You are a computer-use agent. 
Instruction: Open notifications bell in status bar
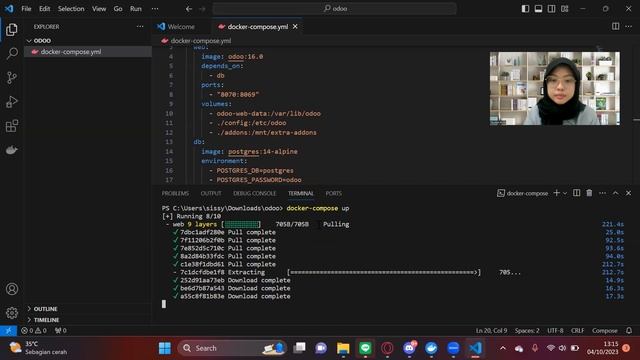[x=629, y=331]
